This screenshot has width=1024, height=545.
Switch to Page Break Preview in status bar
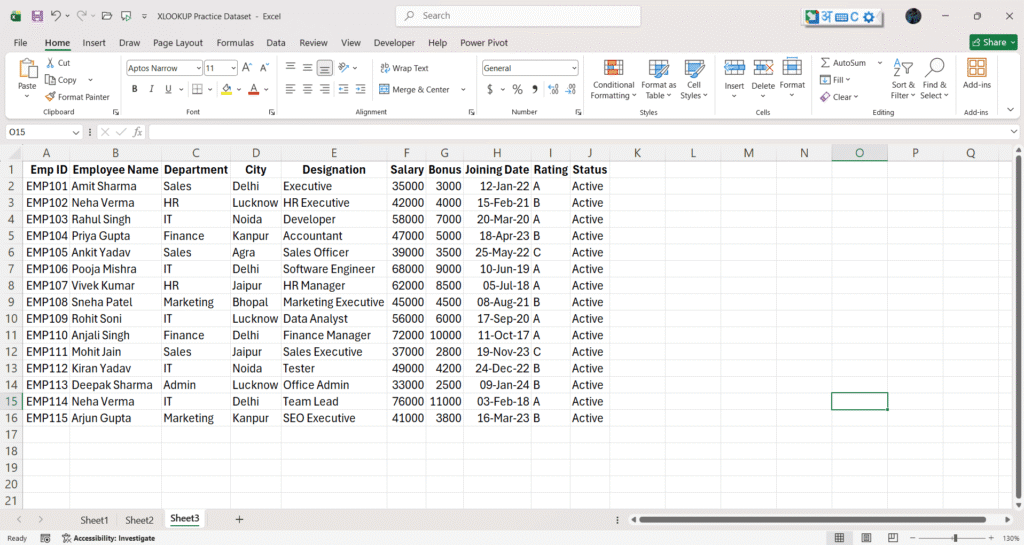click(x=893, y=538)
